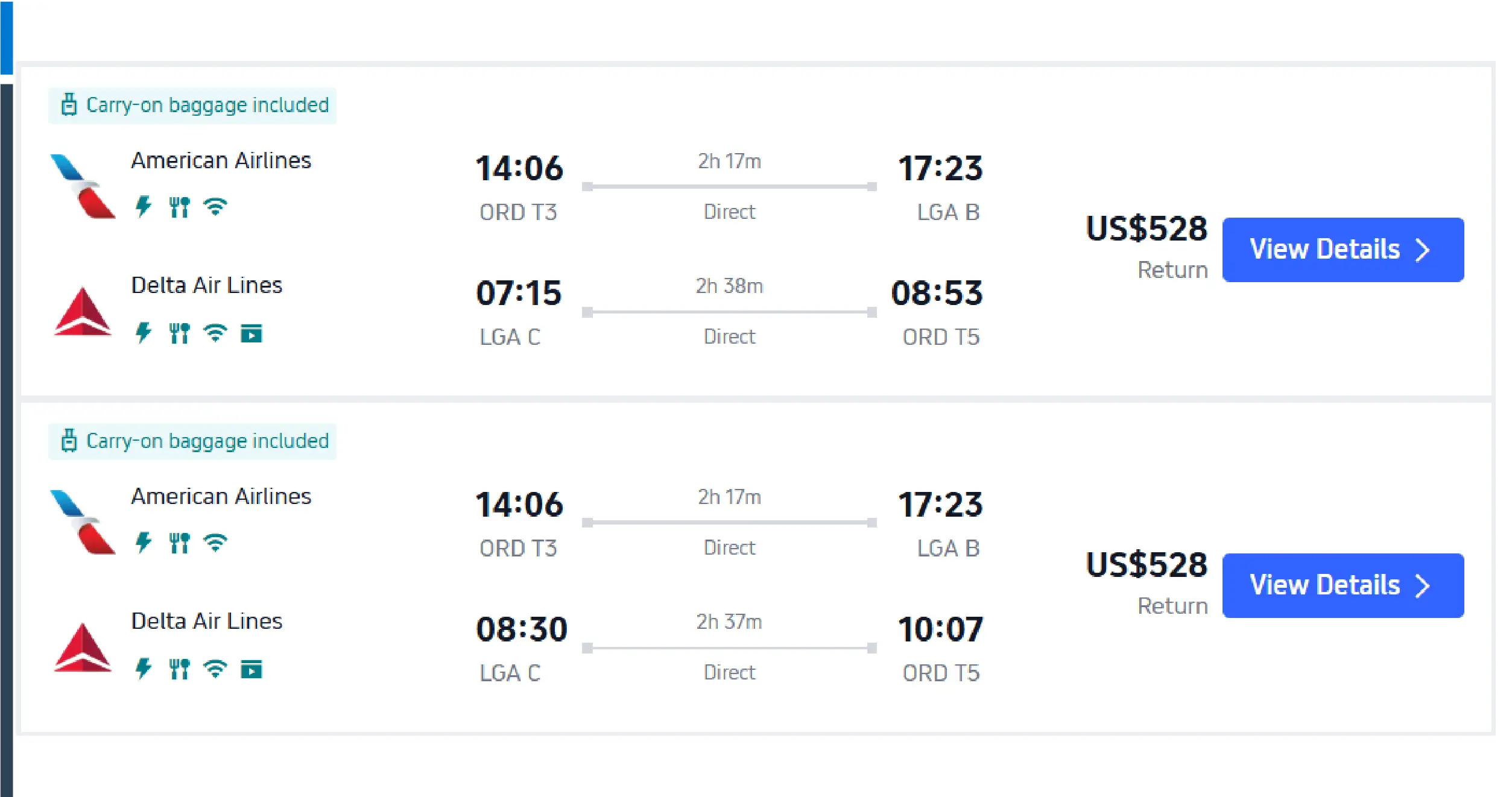Select the 10:07 ORD T5 arrival time

pos(940,629)
